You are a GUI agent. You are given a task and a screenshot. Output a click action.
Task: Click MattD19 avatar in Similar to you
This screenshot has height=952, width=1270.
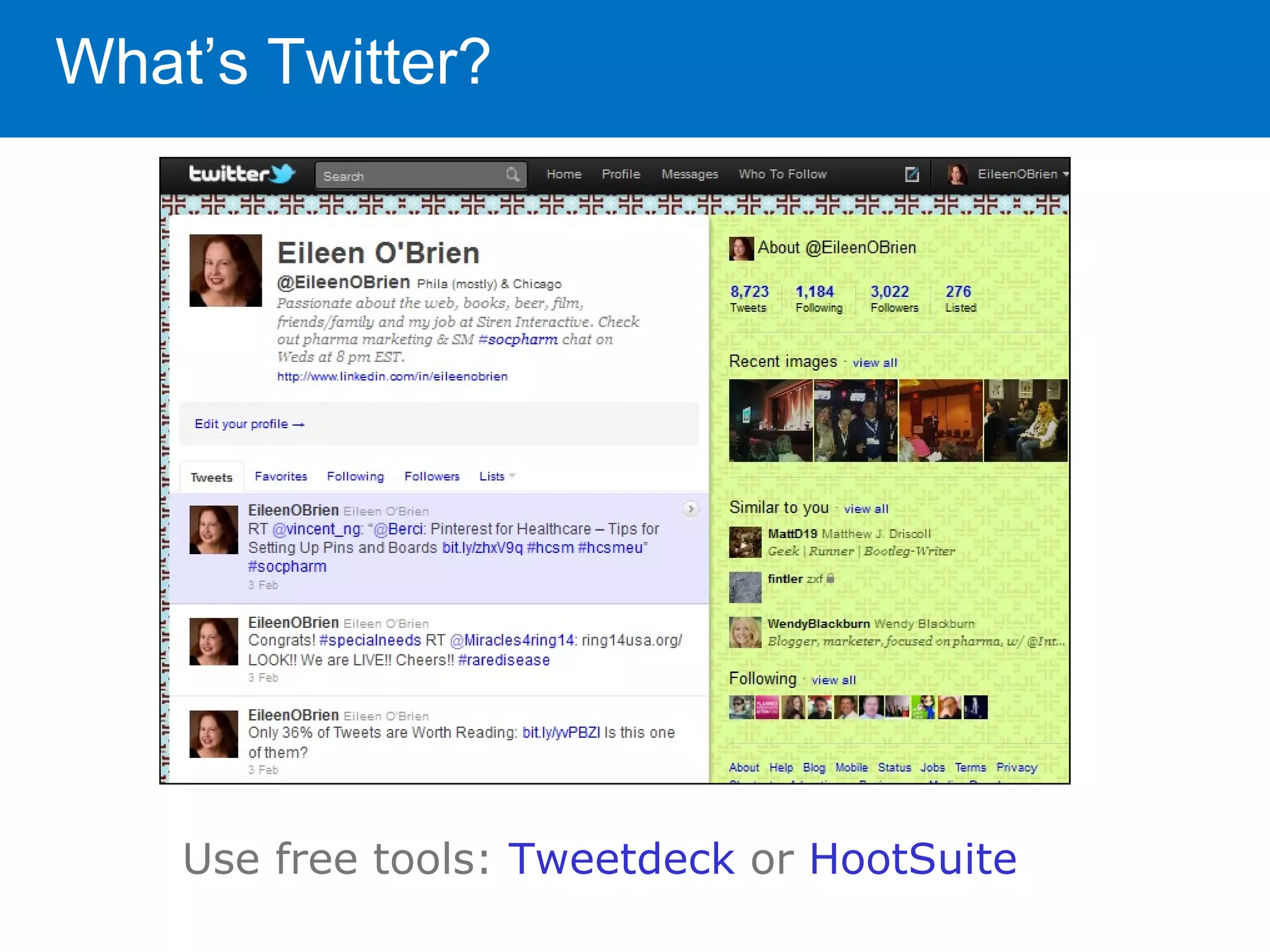point(745,542)
